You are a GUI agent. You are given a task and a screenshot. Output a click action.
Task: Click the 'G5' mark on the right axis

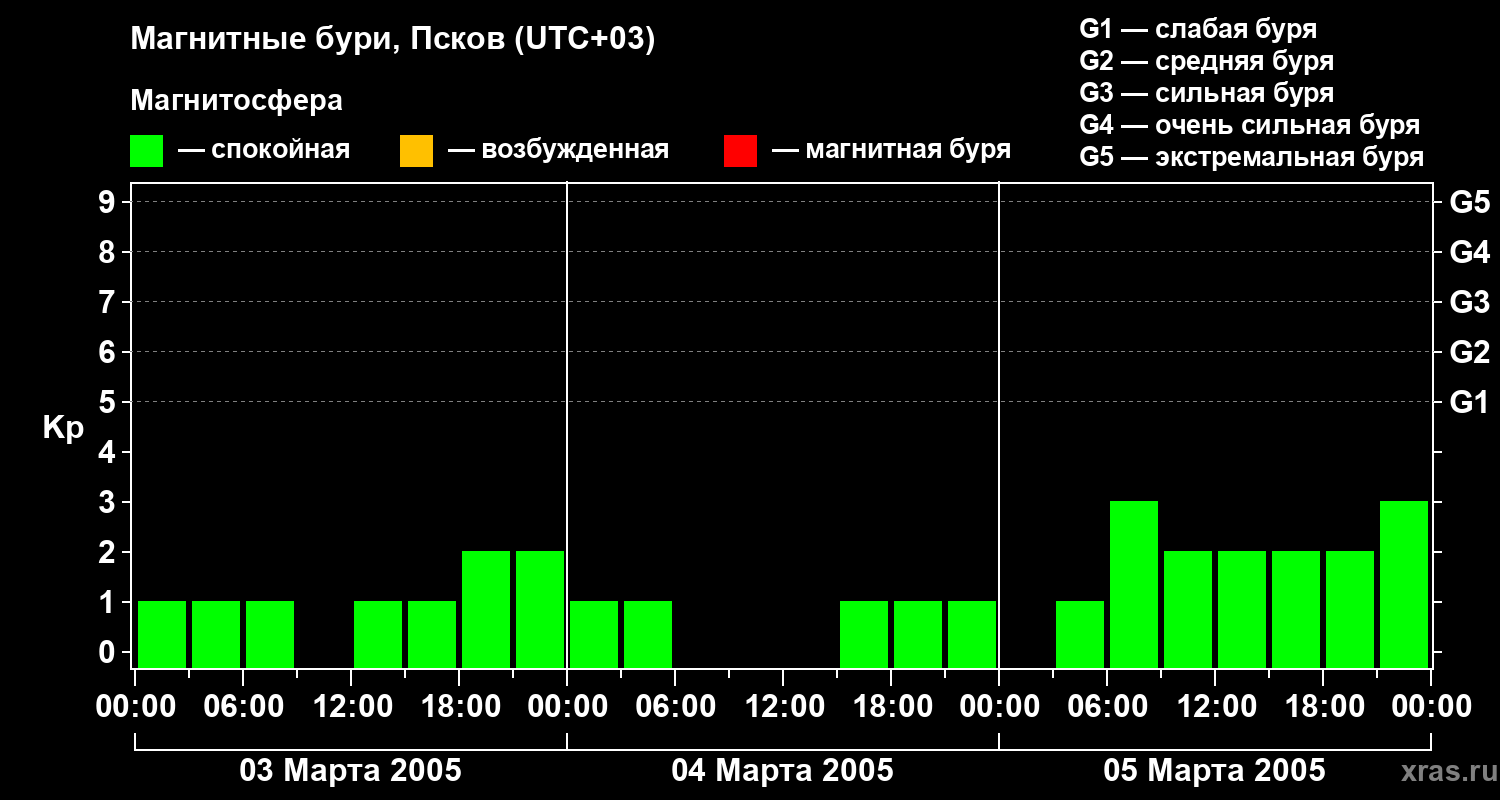1469,202
